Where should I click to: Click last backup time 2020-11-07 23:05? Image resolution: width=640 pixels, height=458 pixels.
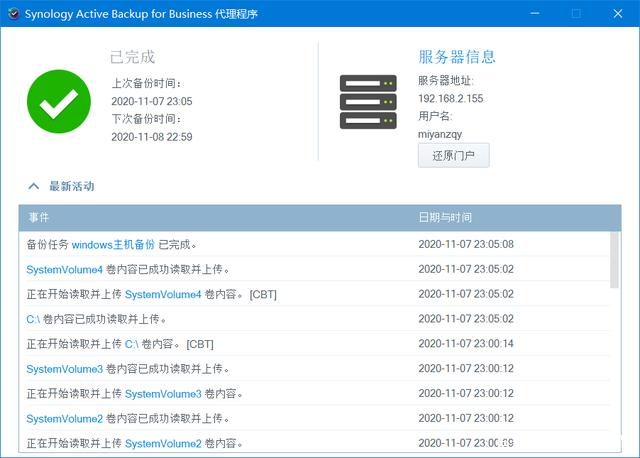pyautogui.click(x=152, y=101)
